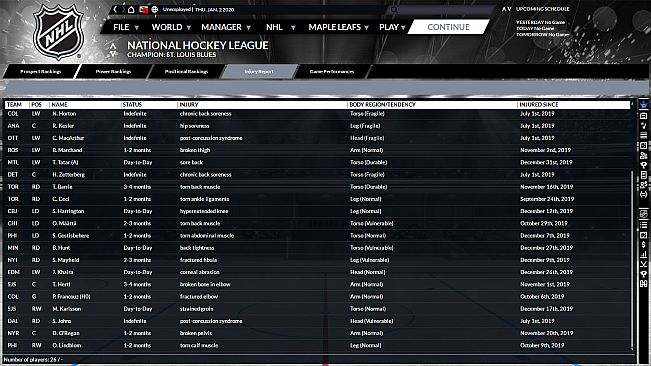Viewport: 651px width, 366px height.
Task: Sort the table by INJURY column
Action: click(x=189, y=105)
